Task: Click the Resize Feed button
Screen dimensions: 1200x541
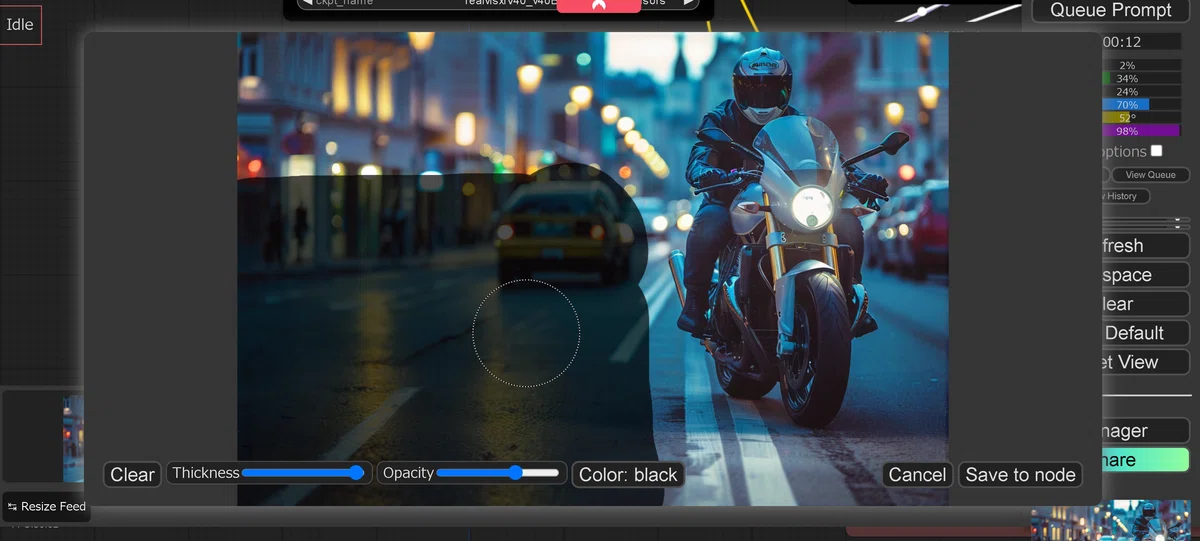Action: coord(46,507)
